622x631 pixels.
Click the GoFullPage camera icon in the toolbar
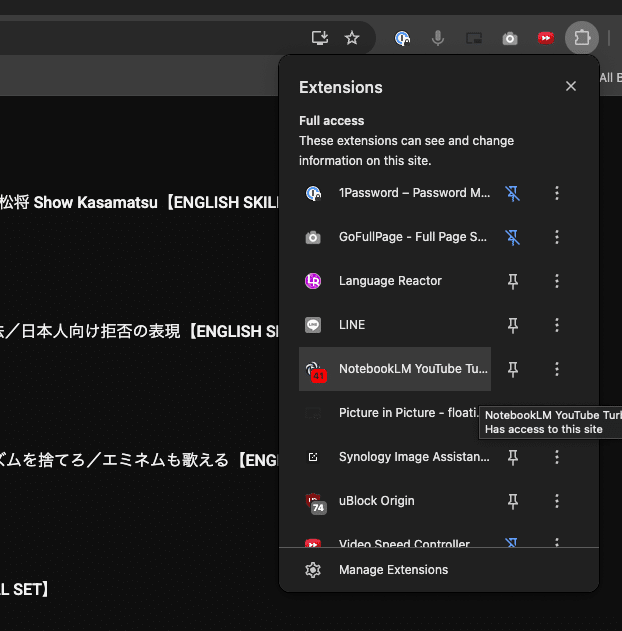point(510,38)
